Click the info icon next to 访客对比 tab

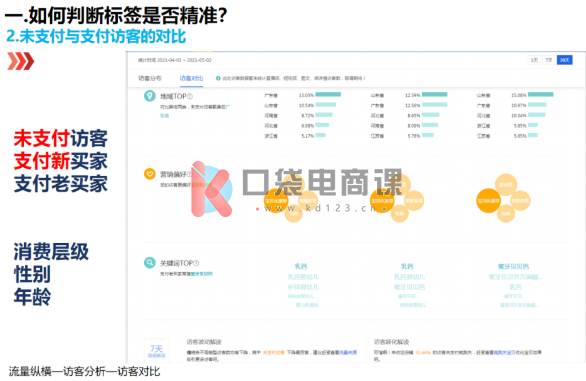click(218, 78)
